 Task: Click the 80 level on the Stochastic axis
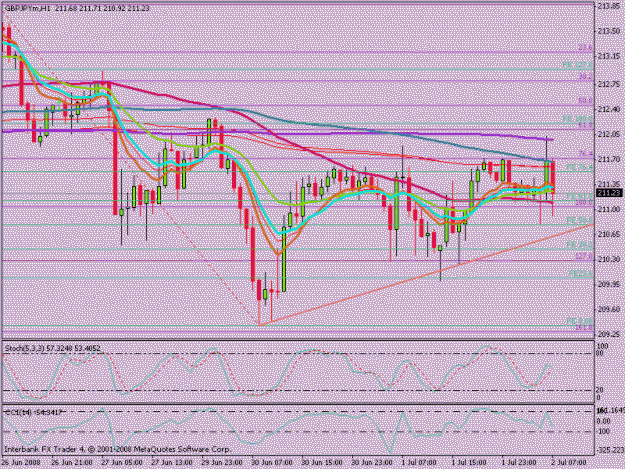601,354
